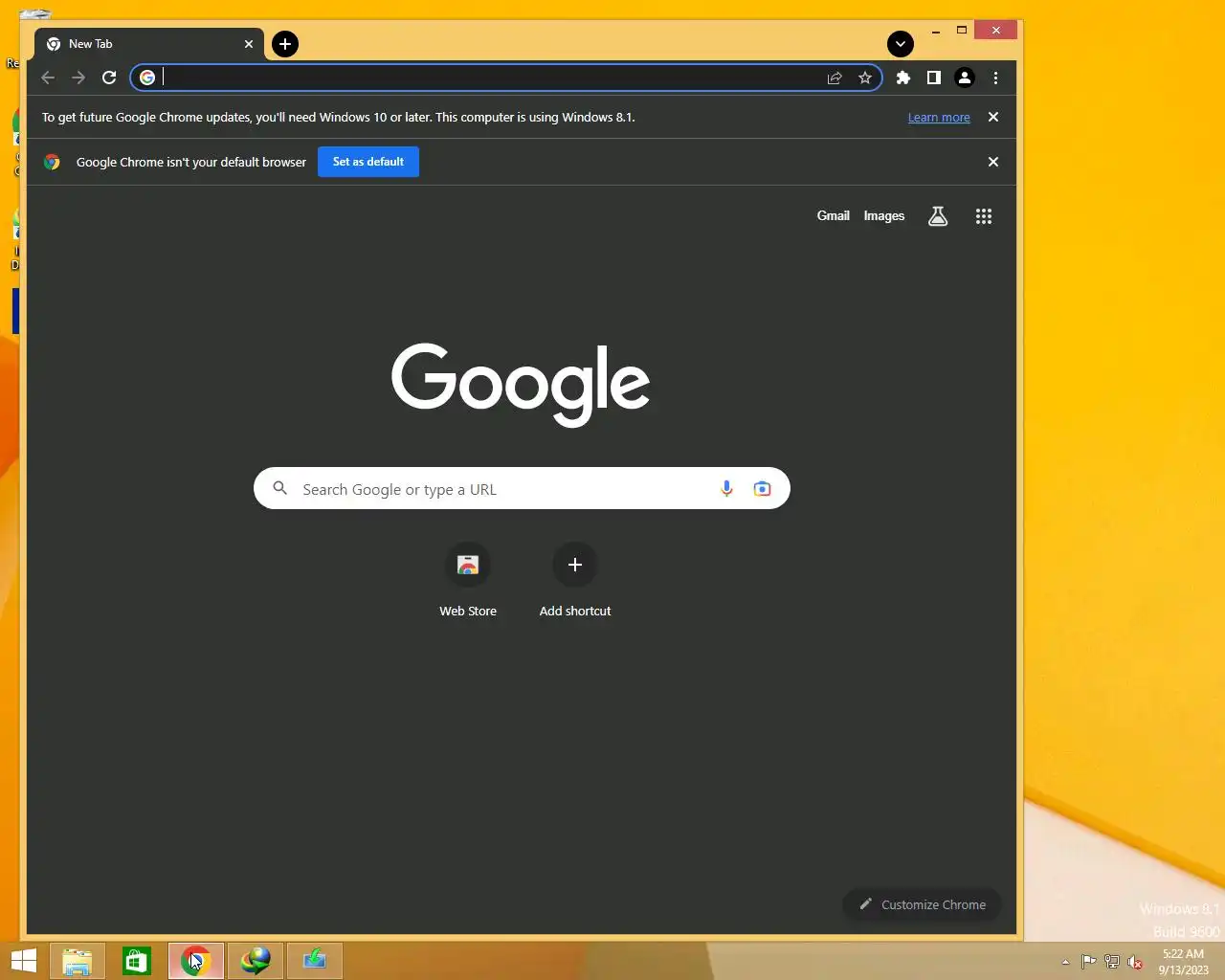Close the New Tab tab
This screenshot has height=980, width=1225.
(x=249, y=44)
